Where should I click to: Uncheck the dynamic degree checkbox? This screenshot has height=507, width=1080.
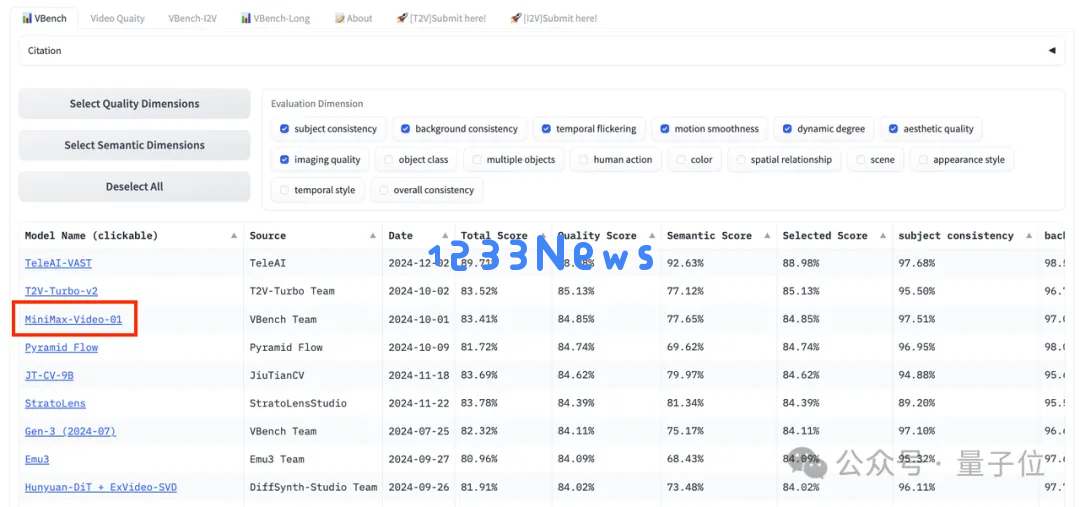point(787,129)
